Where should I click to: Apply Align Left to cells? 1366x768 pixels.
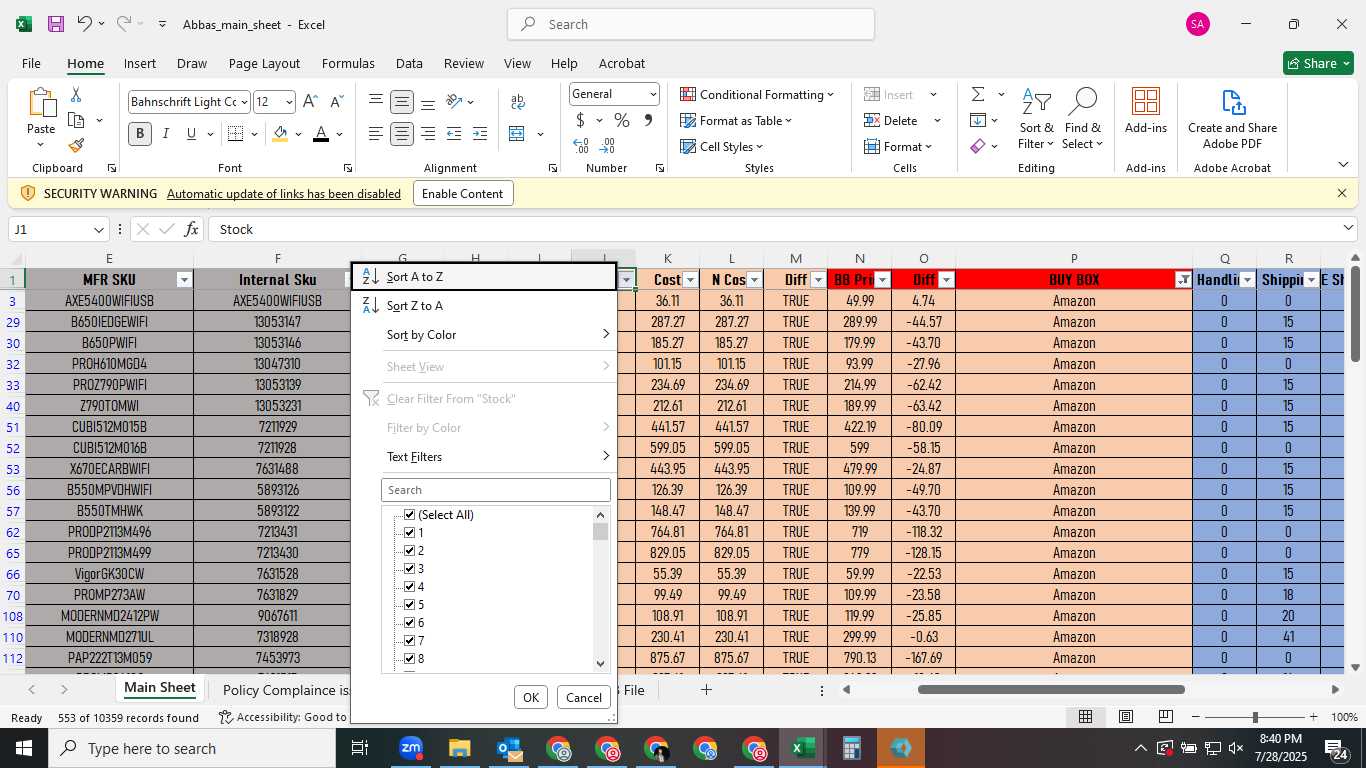click(375, 134)
